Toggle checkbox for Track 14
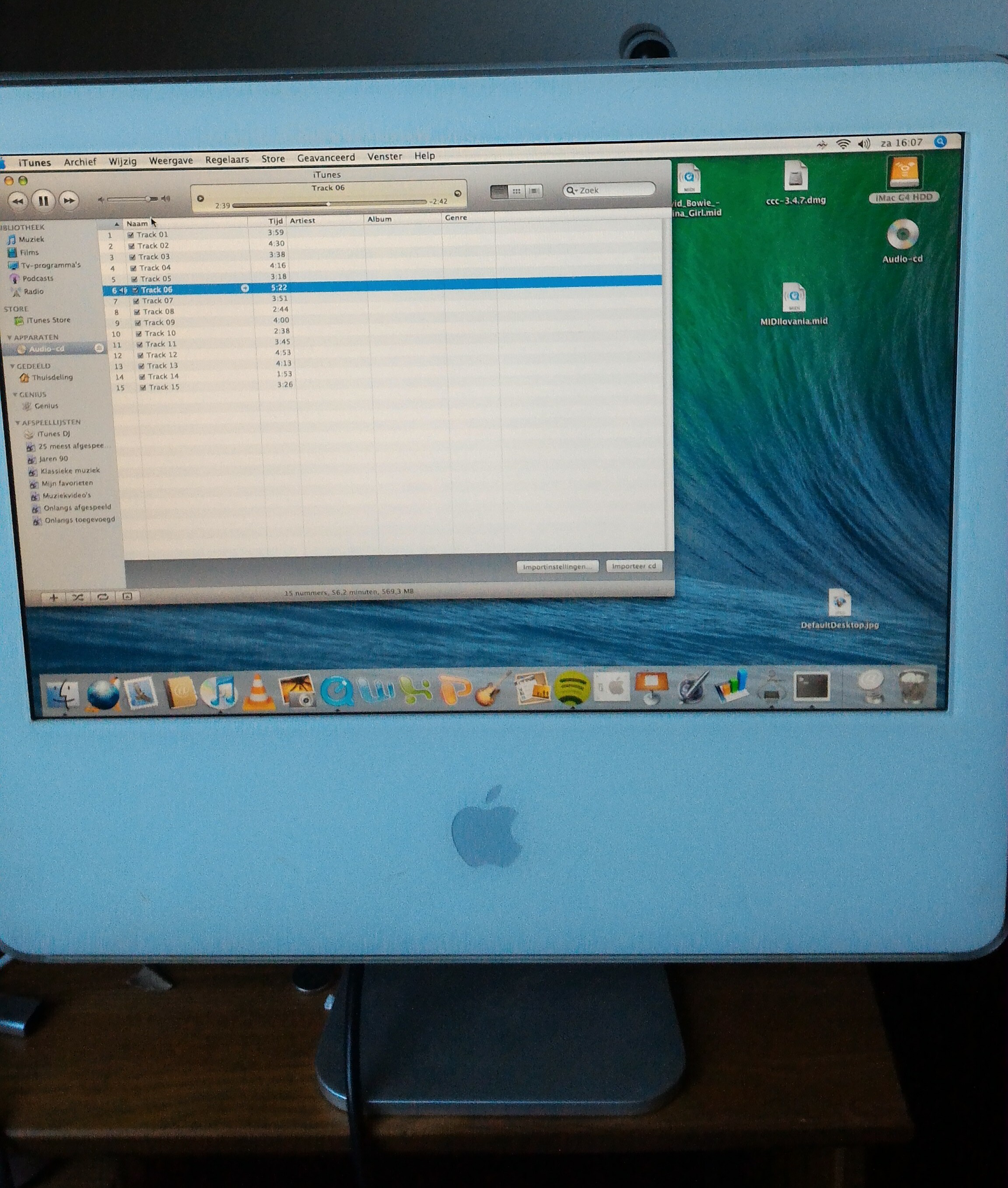The image size is (1008, 1188). [142, 377]
